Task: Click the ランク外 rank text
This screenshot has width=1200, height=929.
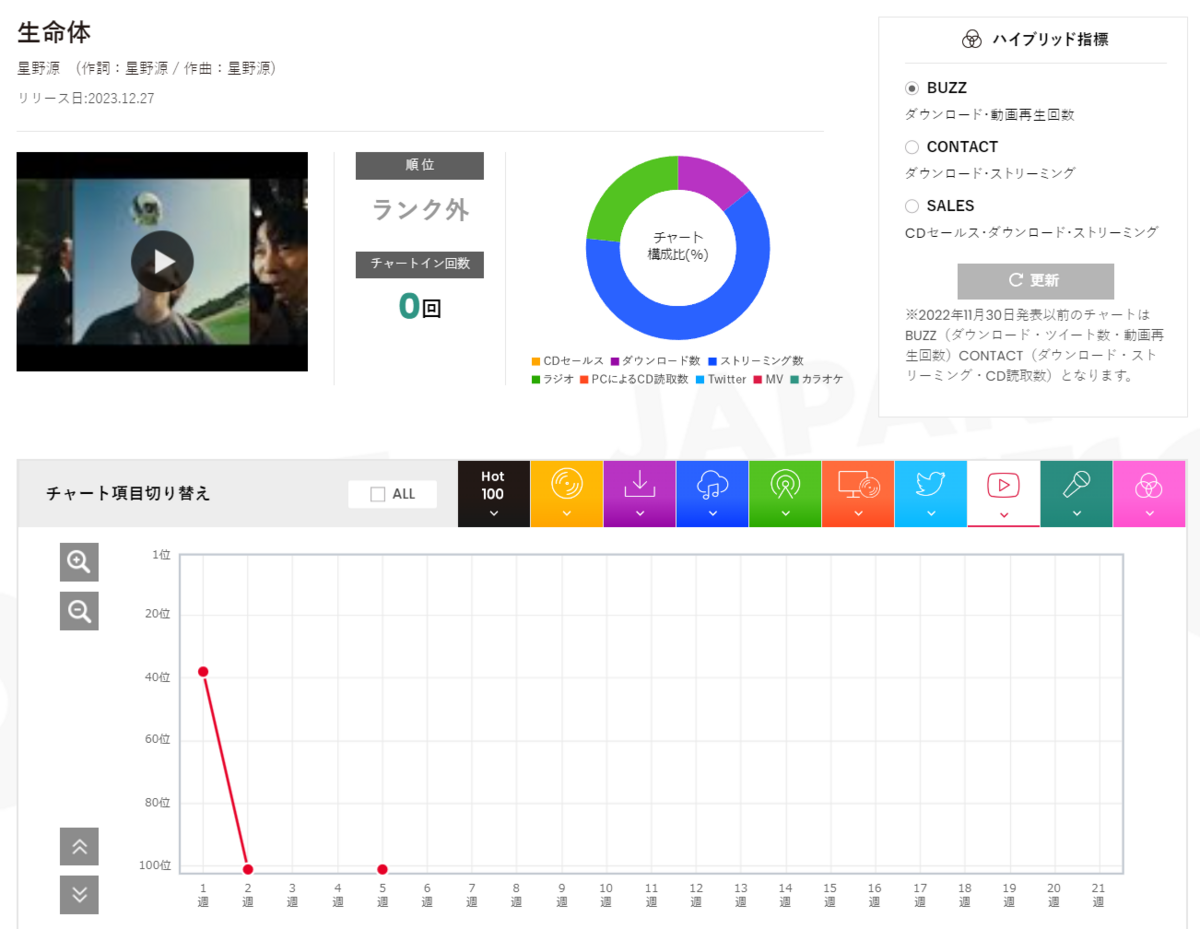Action: coord(420,210)
